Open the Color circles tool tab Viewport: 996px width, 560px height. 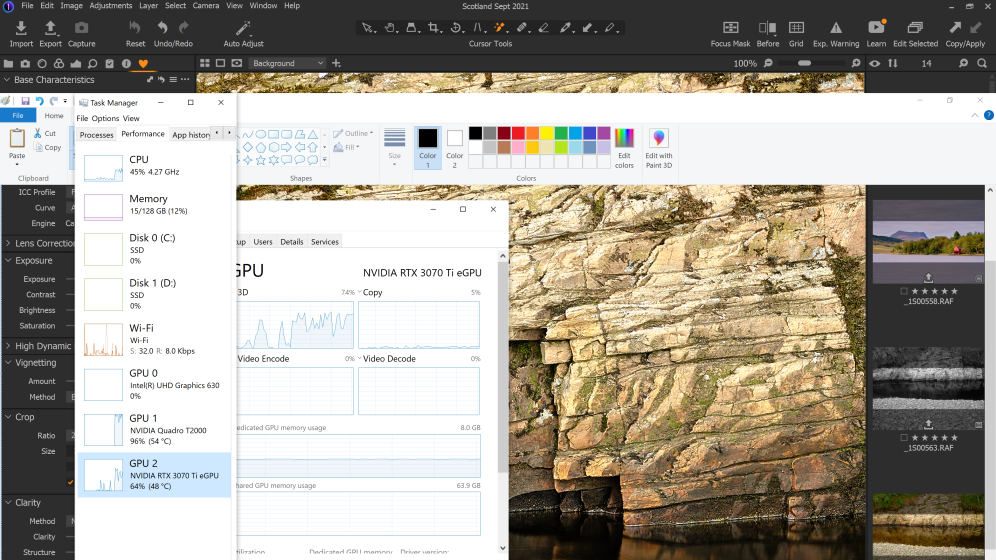(x=58, y=63)
